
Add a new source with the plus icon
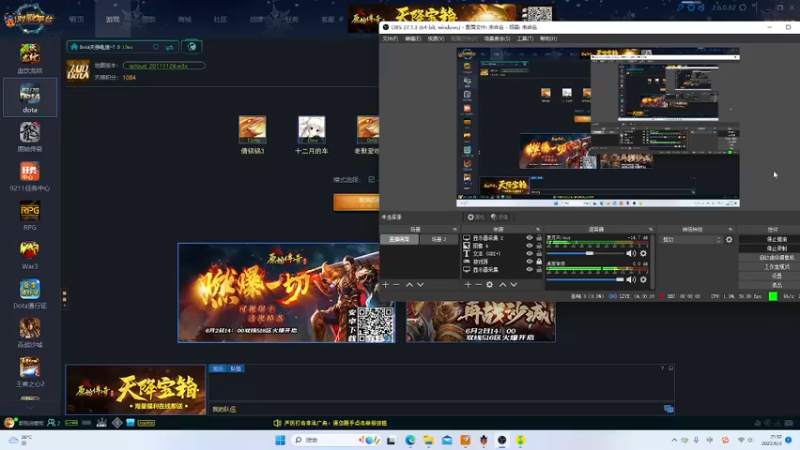tap(468, 284)
